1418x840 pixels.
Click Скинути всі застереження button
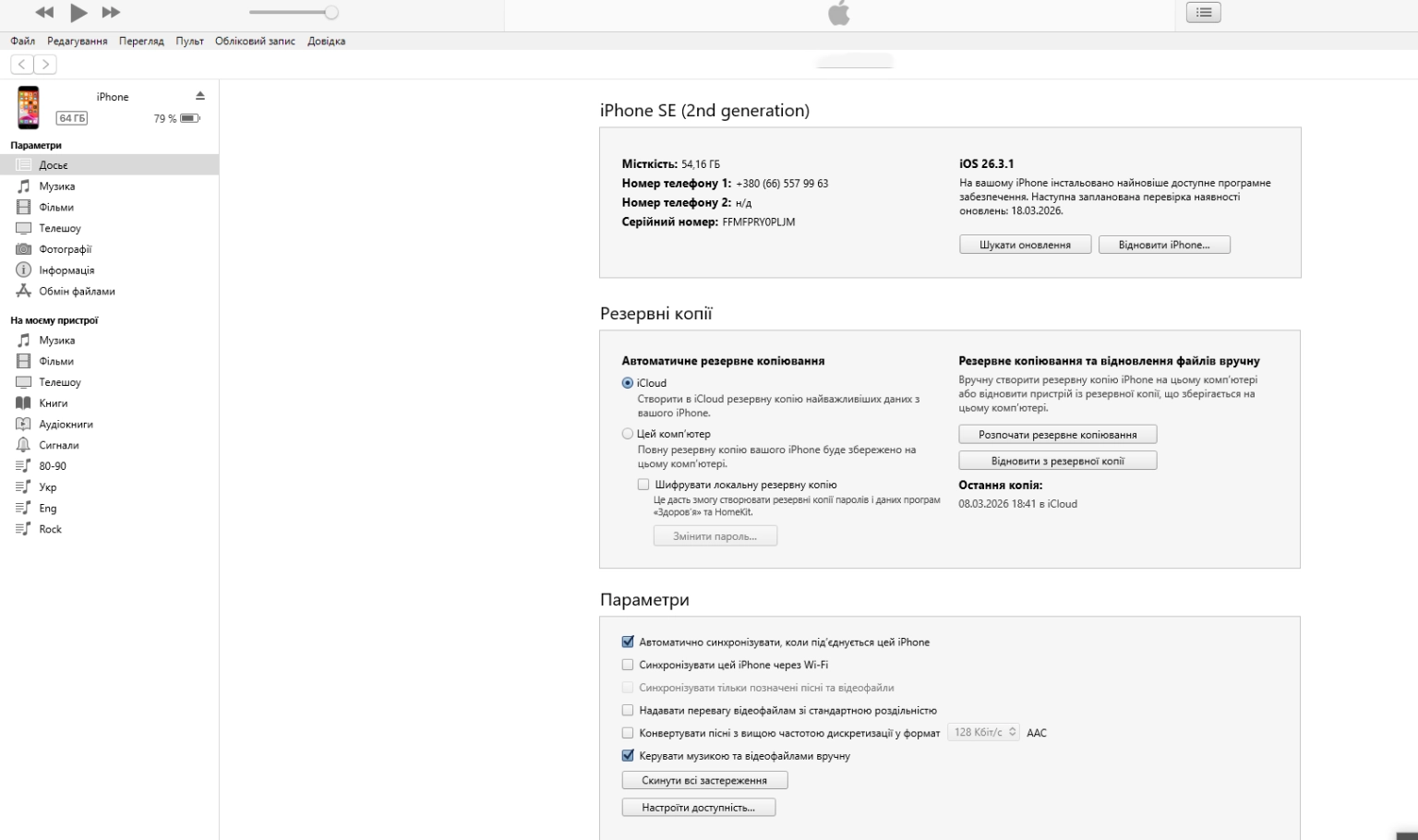click(704, 780)
